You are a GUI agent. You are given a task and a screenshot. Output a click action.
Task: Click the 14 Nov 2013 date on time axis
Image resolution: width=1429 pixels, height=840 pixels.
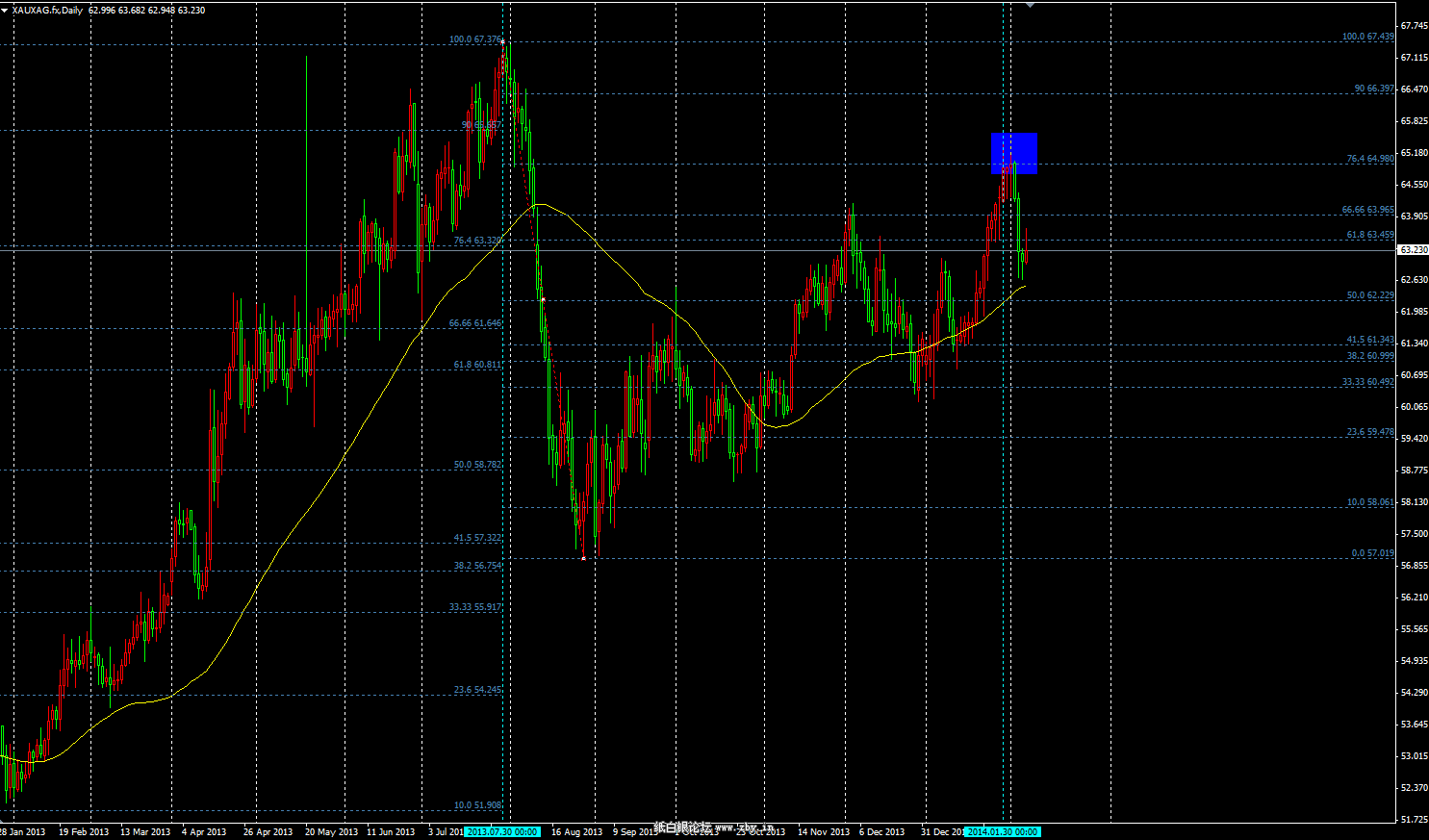(x=823, y=831)
